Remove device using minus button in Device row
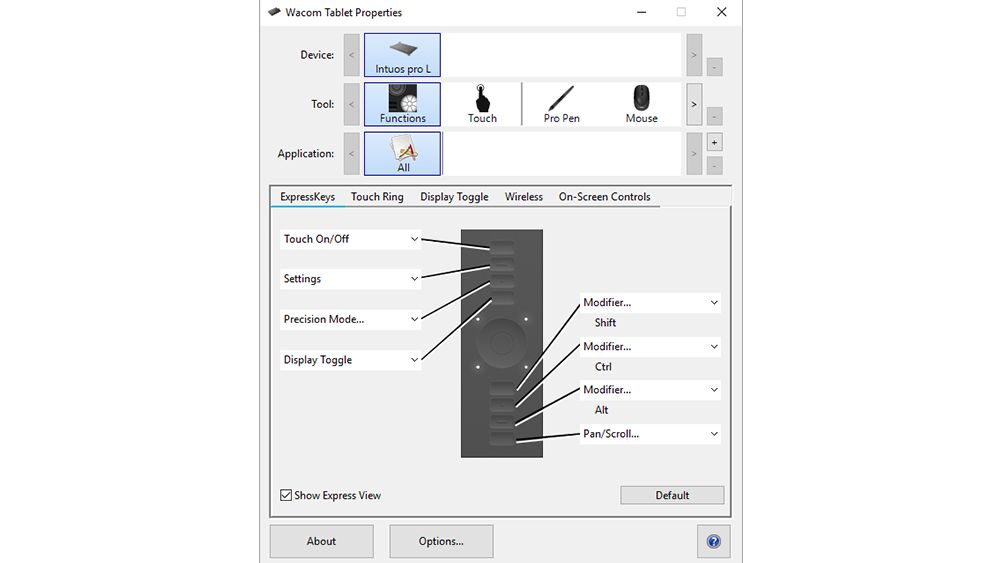The width and height of the screenshot is (1000, 563). click(x=714, y=67)
